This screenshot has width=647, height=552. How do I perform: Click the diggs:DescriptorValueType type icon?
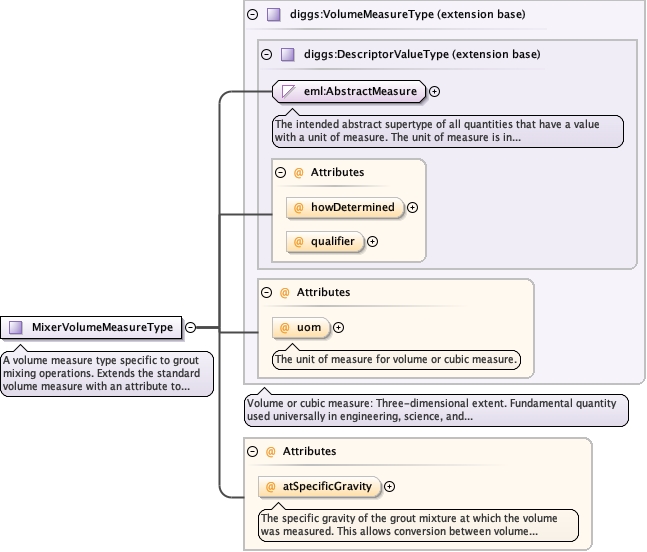287,55
